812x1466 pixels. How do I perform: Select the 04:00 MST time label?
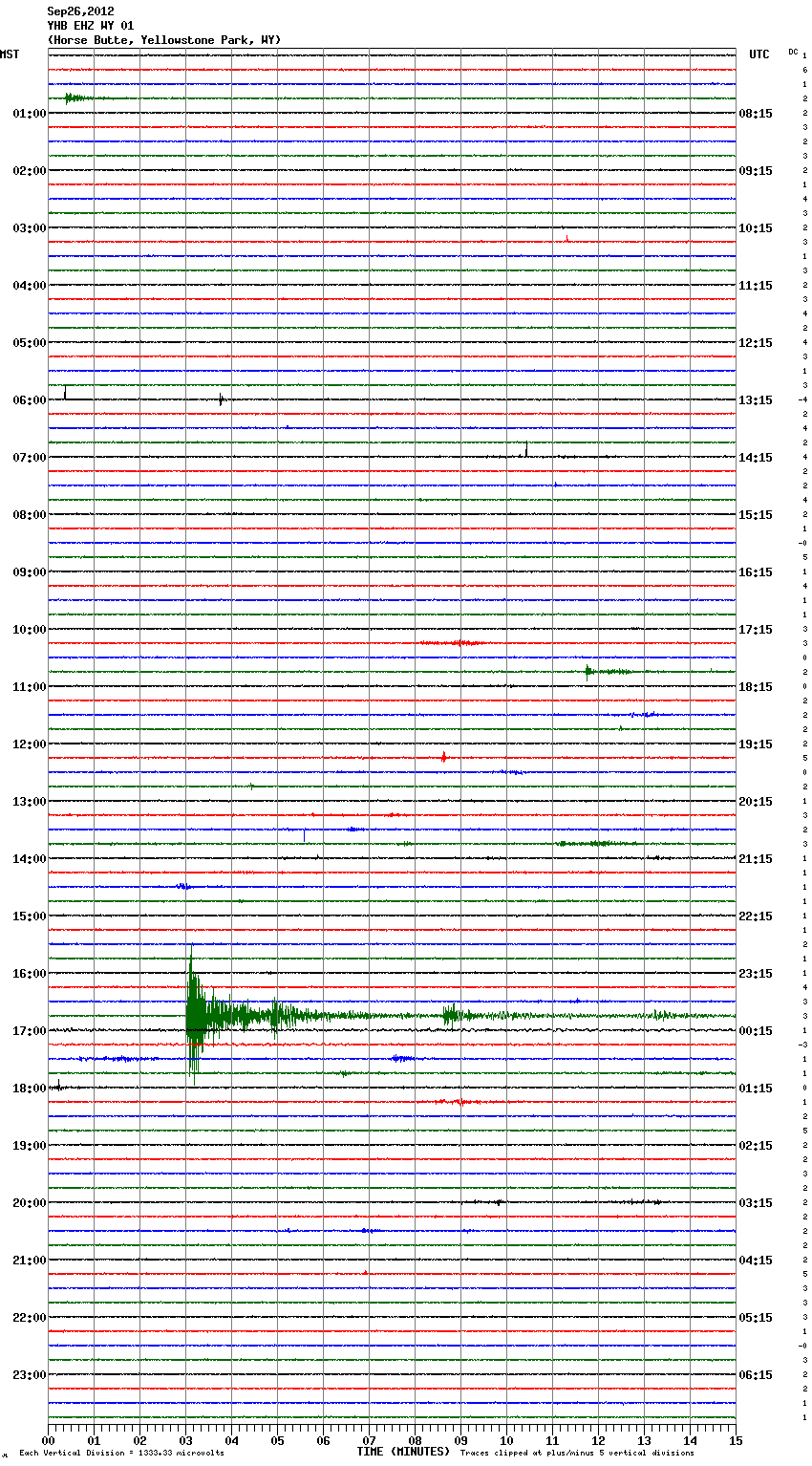click(30, 286)
